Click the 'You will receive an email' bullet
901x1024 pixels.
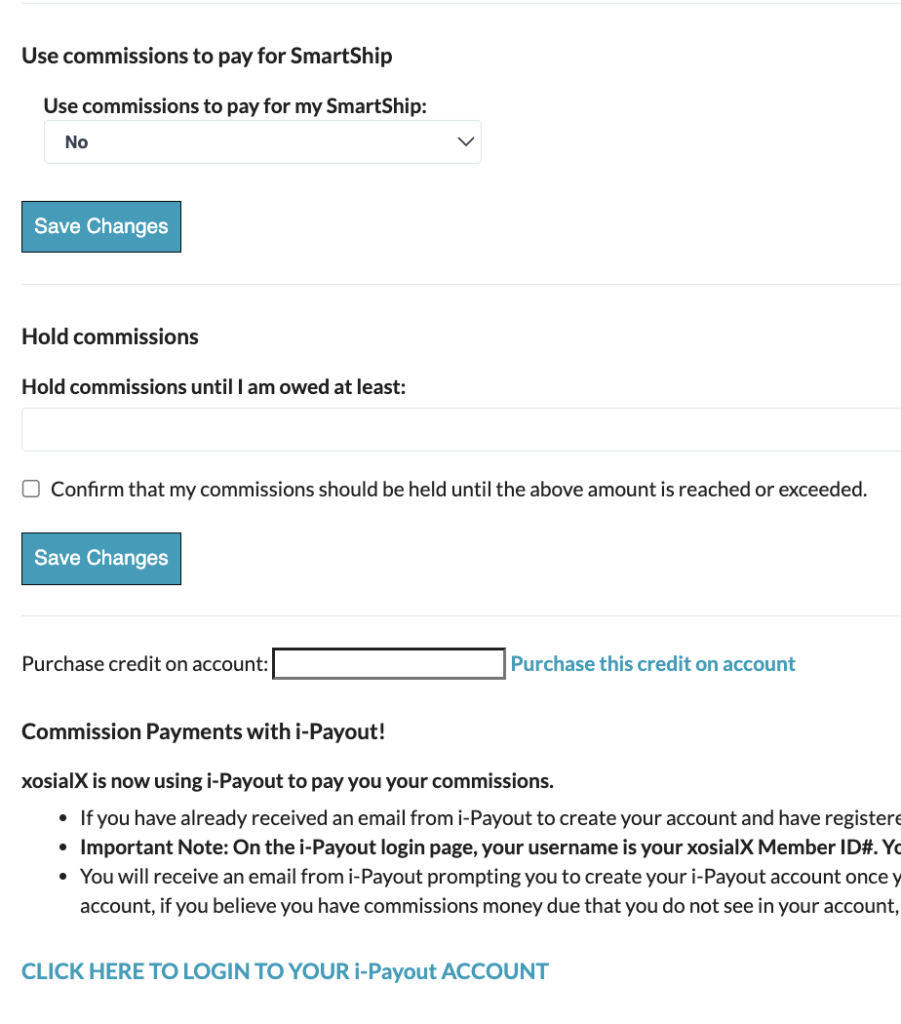tap(490, 891)
